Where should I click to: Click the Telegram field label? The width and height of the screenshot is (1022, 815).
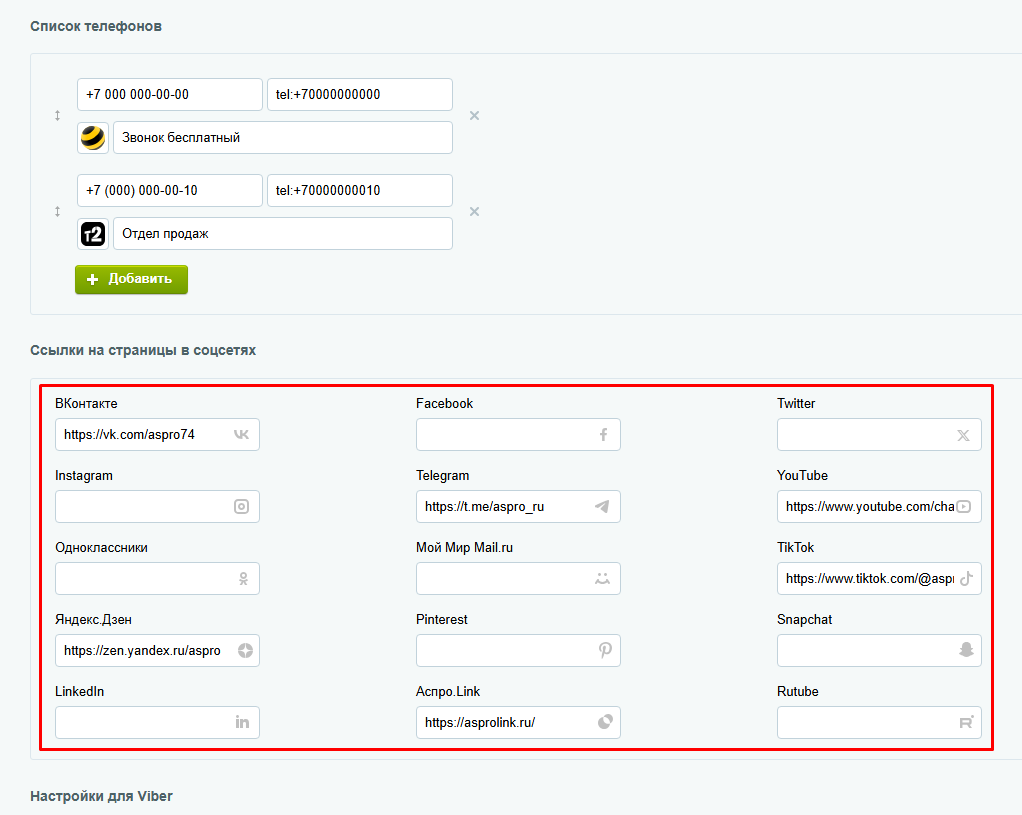click(x=443, y=475)
